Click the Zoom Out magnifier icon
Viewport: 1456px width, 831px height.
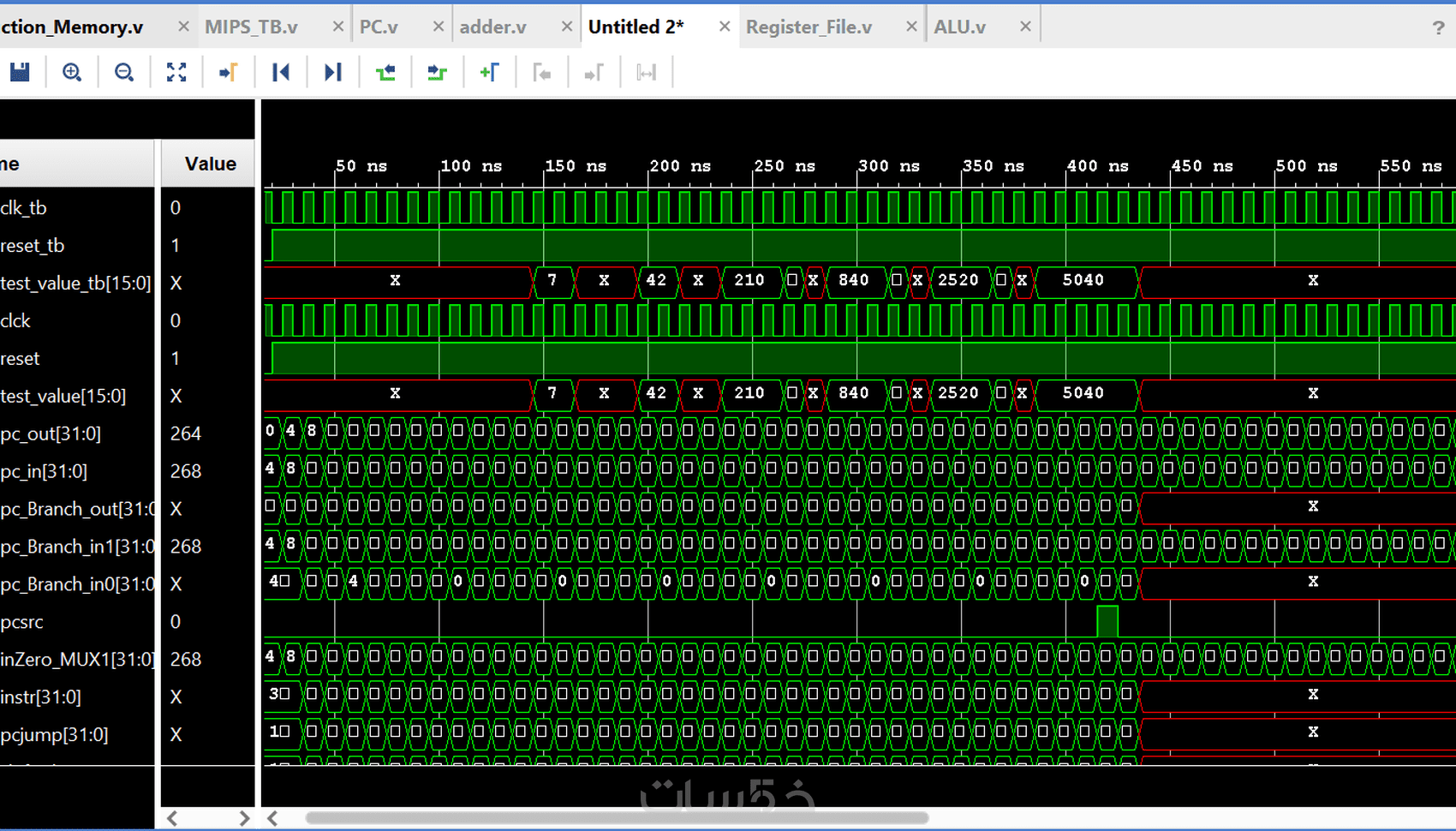coord(124,72)
